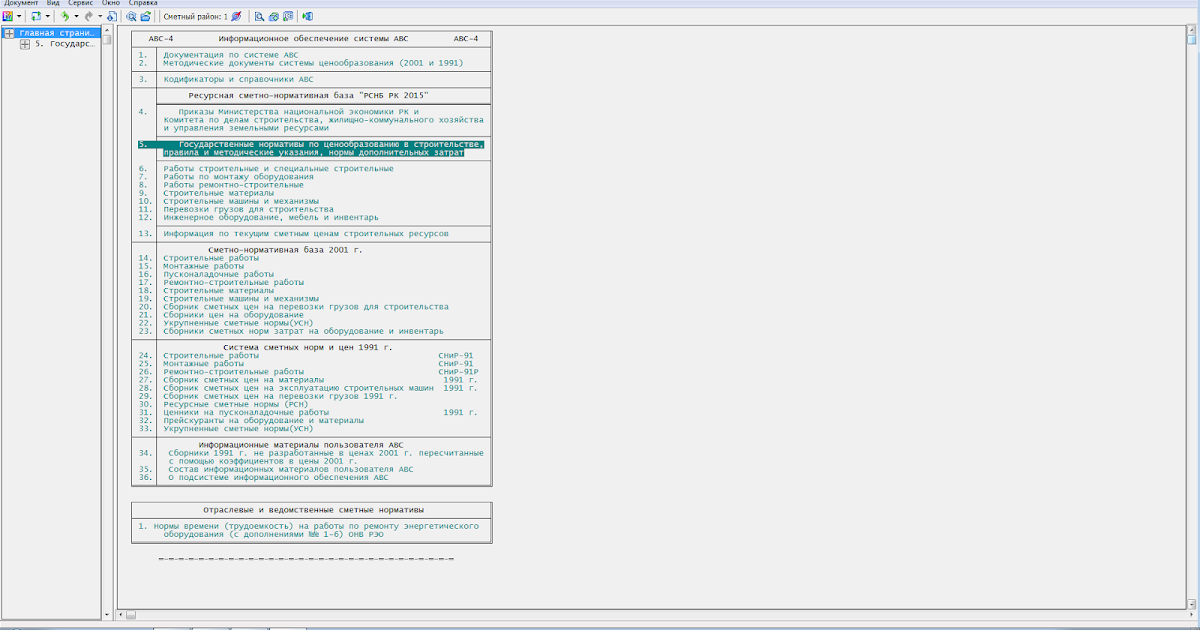Open item 8 Работы ремонтно-строительные
1200x630 pixels.
tap(234, 184)
